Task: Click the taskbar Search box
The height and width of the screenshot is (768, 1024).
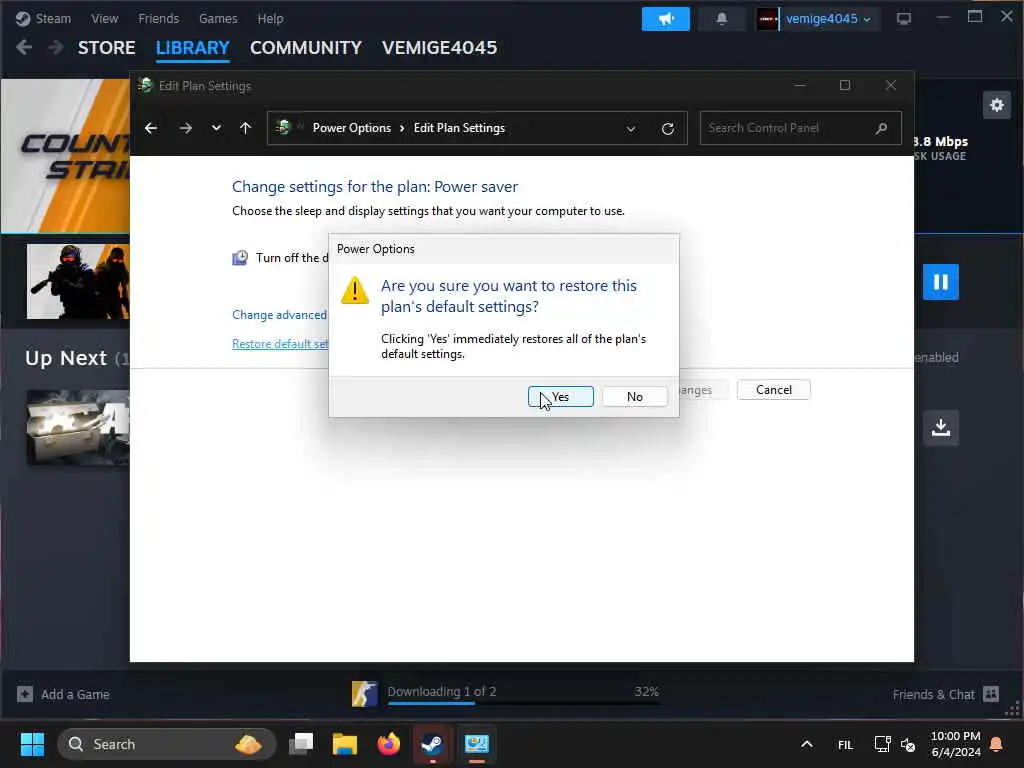Action: 166,744
